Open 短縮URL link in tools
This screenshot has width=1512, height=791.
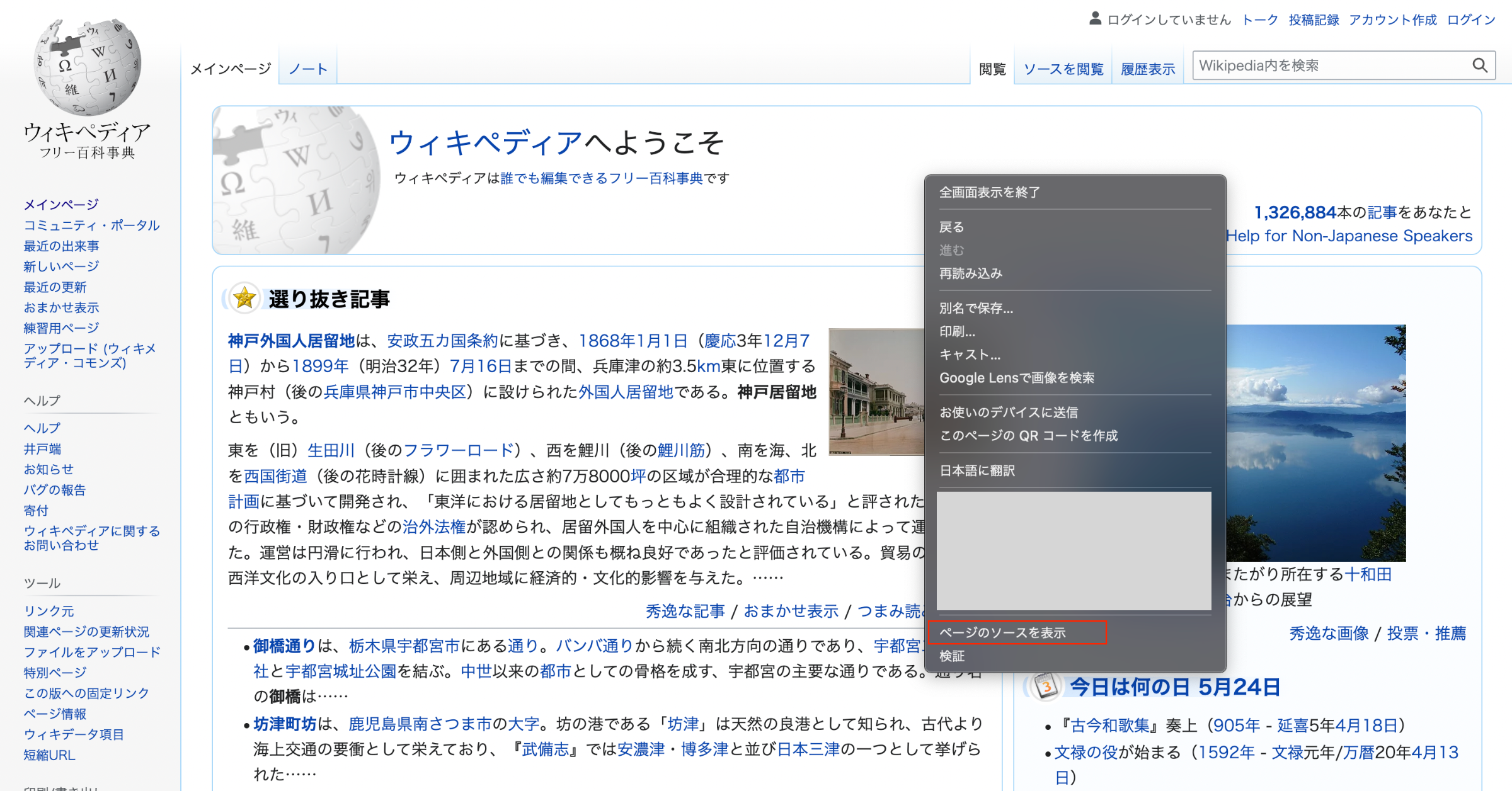click(x=49, y=754)
